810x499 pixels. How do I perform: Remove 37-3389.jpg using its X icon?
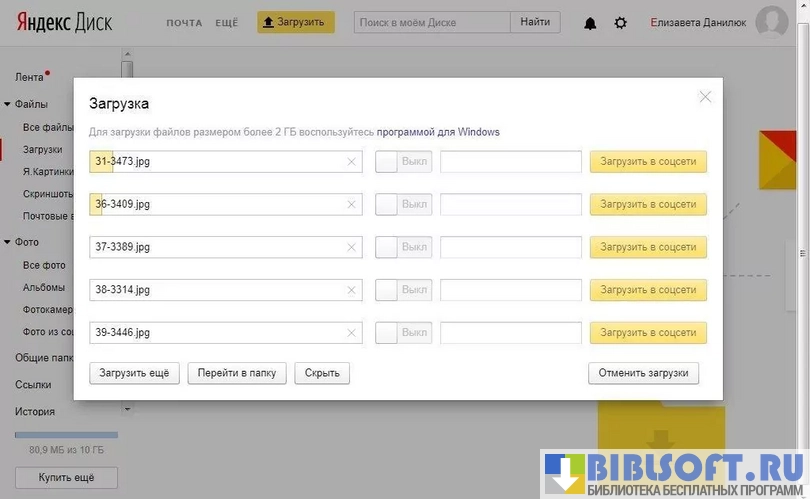click(351, 247)
